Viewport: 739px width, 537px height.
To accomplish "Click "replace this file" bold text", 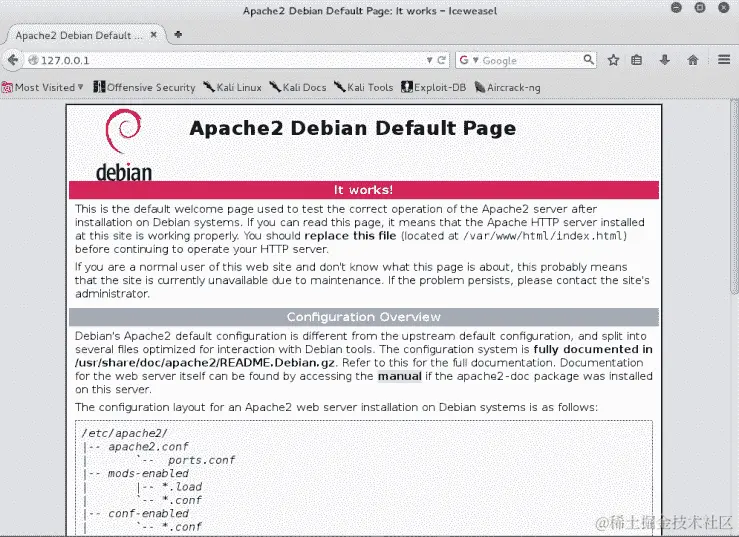I will [x=350, y=236].
